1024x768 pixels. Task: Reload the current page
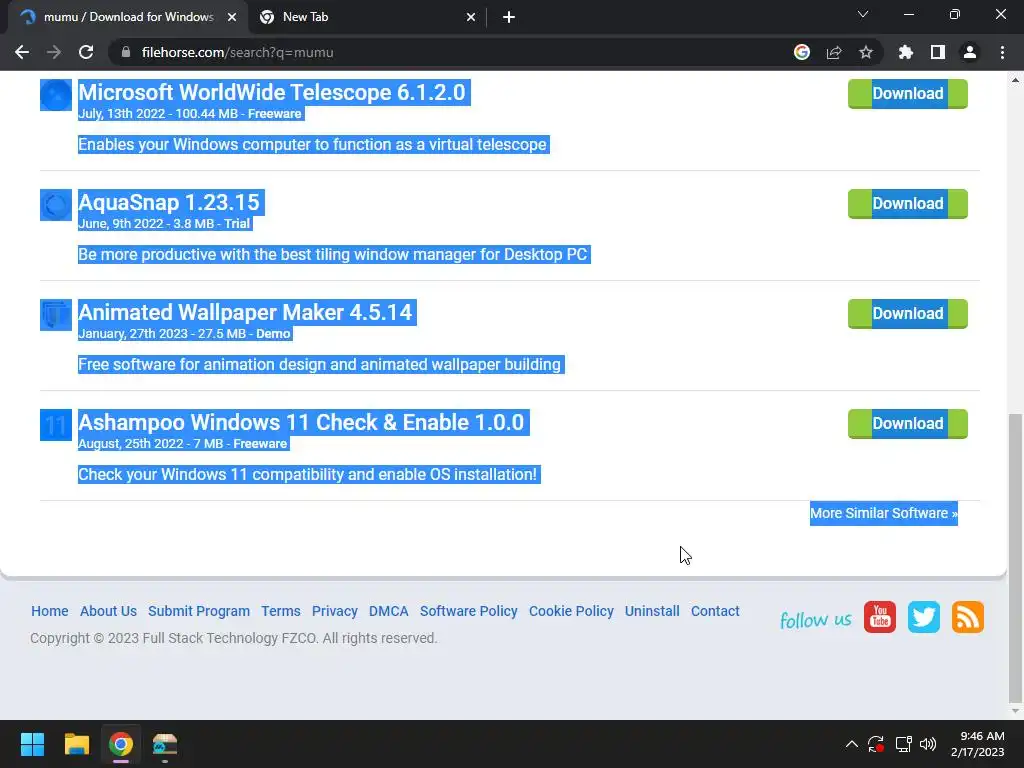pyautogui.click(x=86, y=52)
